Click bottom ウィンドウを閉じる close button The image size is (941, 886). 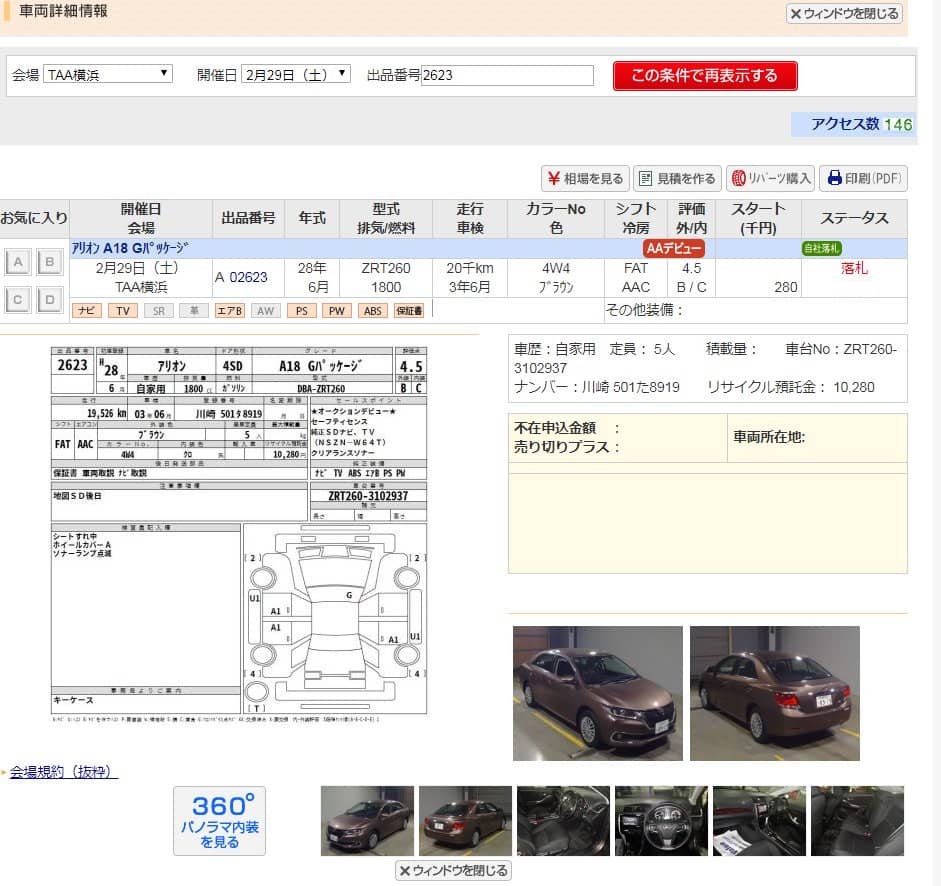[453, 871]
